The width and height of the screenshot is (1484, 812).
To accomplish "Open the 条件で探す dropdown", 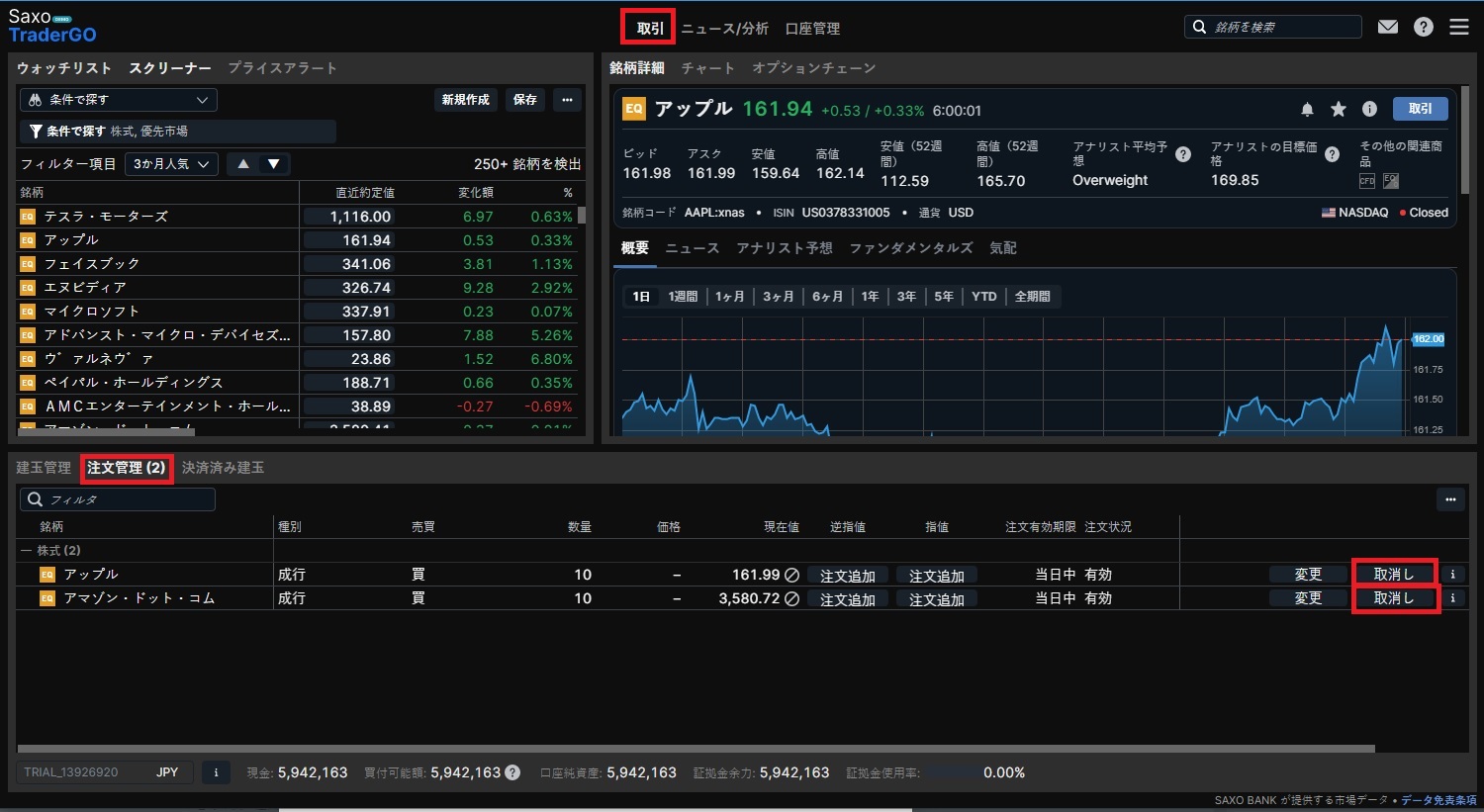I will [119, 100].
